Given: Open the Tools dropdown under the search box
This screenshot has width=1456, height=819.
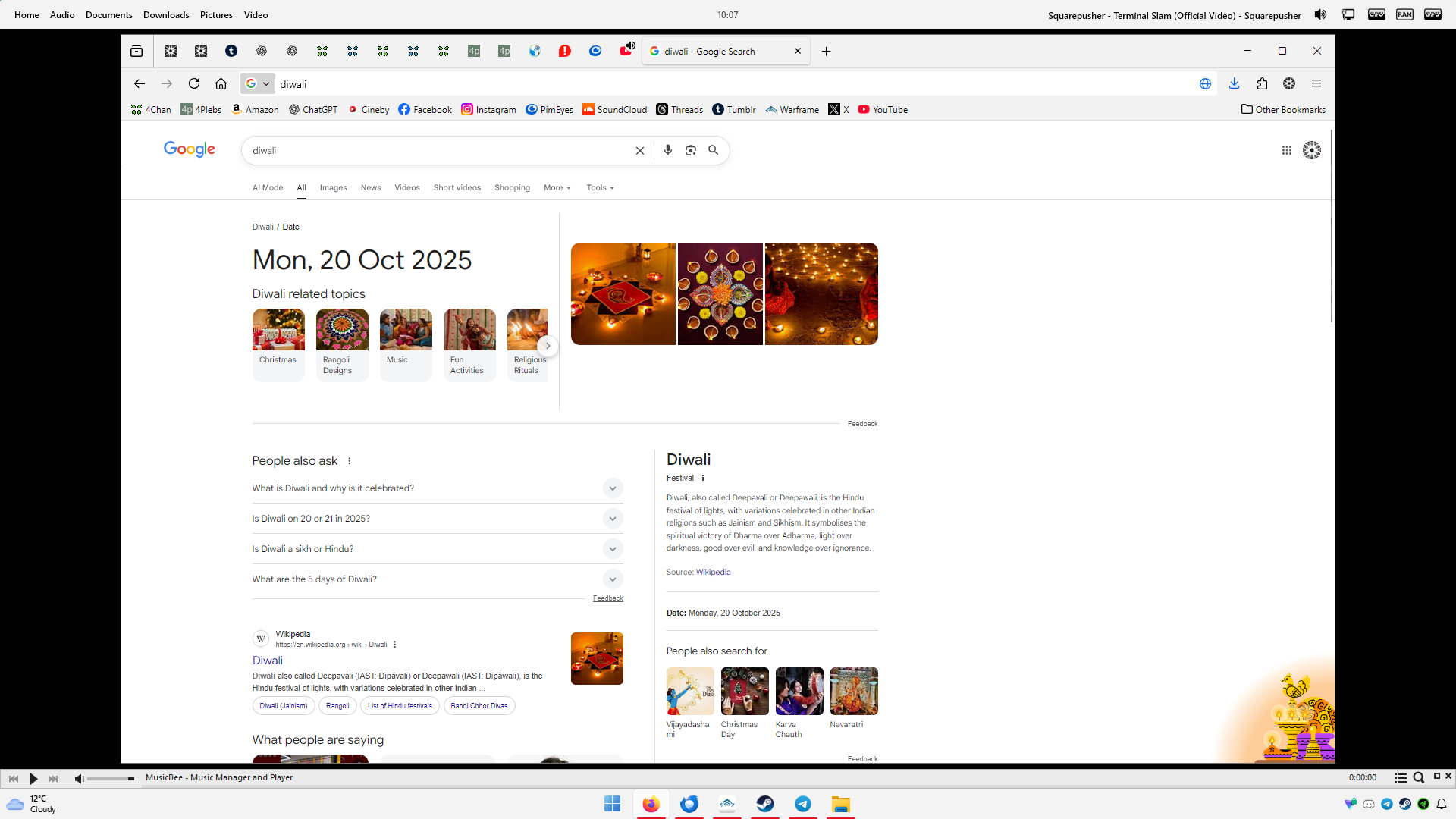Looking at the screenshot, I should point(599,188).
